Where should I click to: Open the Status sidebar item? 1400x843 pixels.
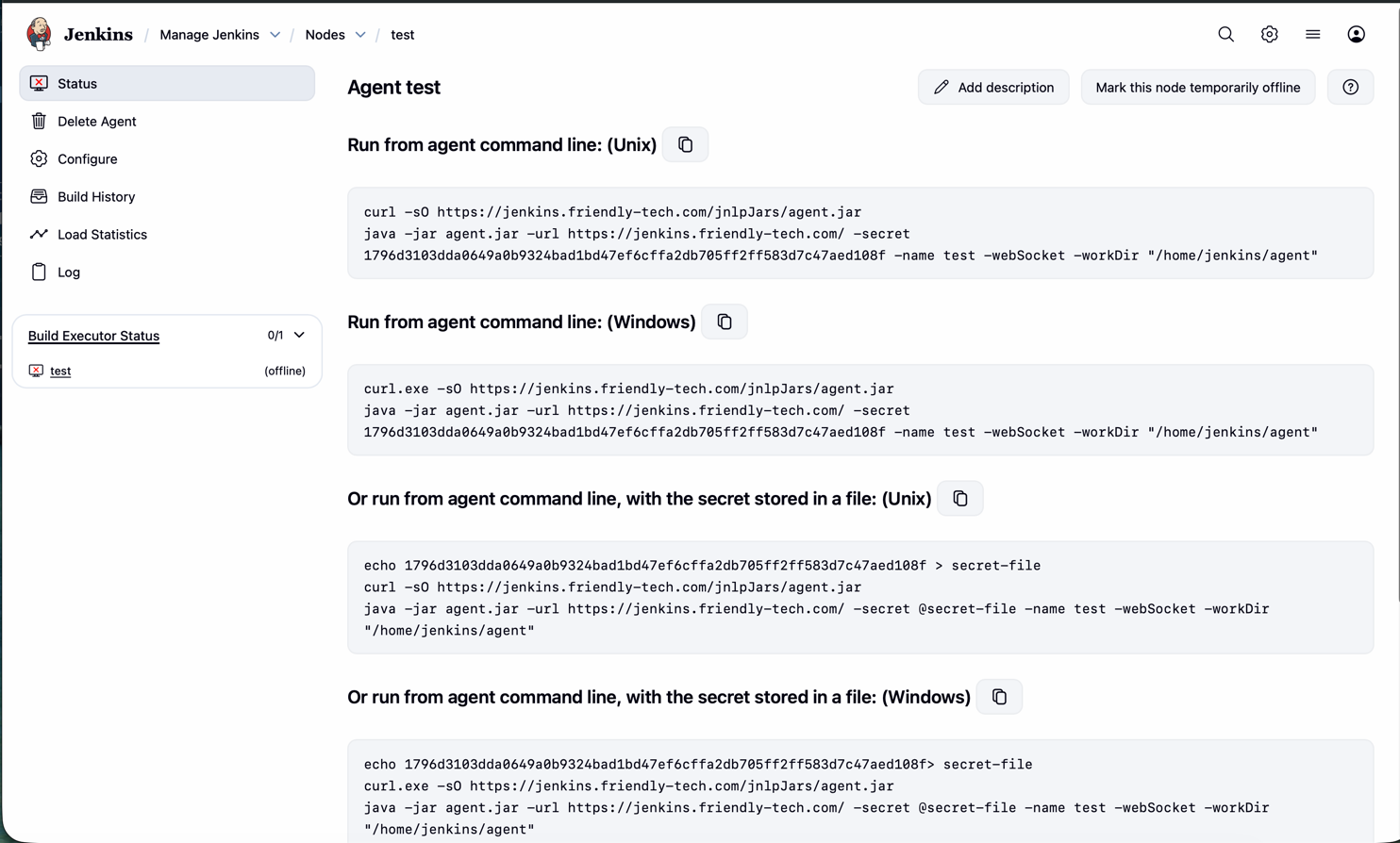pos(167,83)
